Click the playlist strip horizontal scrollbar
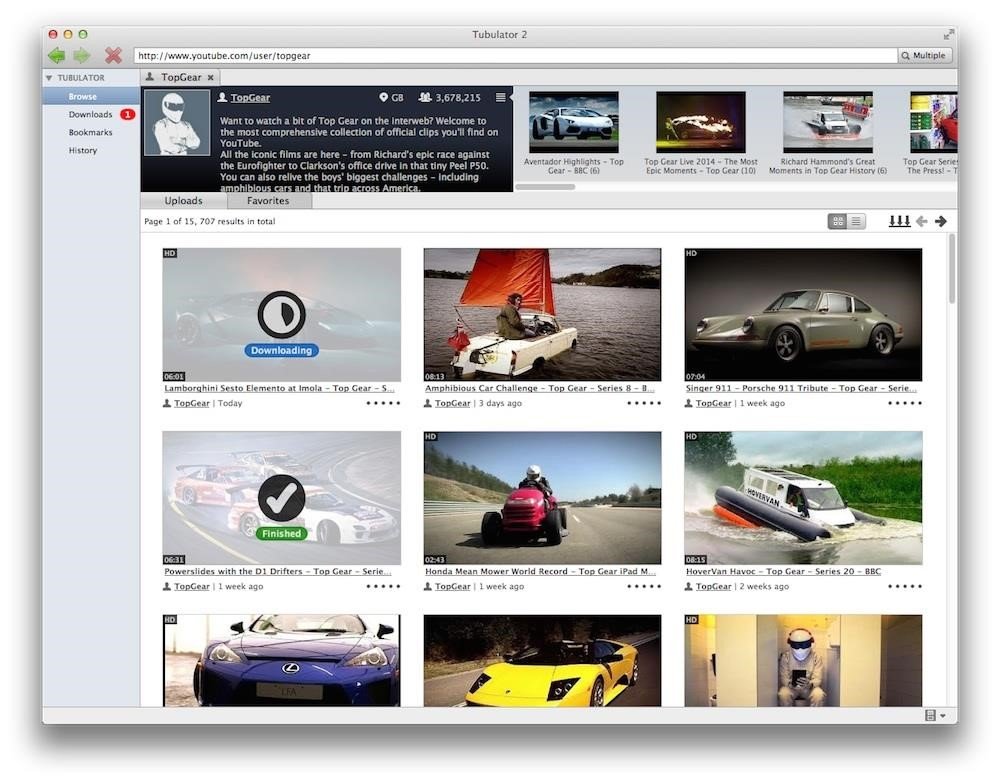This screenshot has width=1000, height=783. coord(545,187)
